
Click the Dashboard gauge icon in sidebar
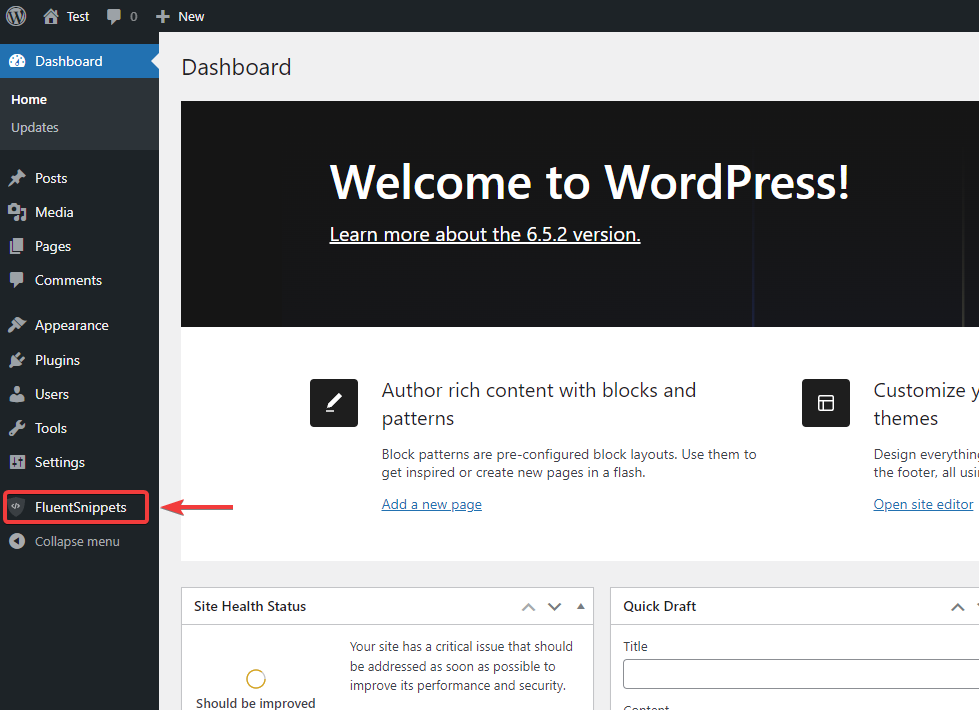[17, 61]
